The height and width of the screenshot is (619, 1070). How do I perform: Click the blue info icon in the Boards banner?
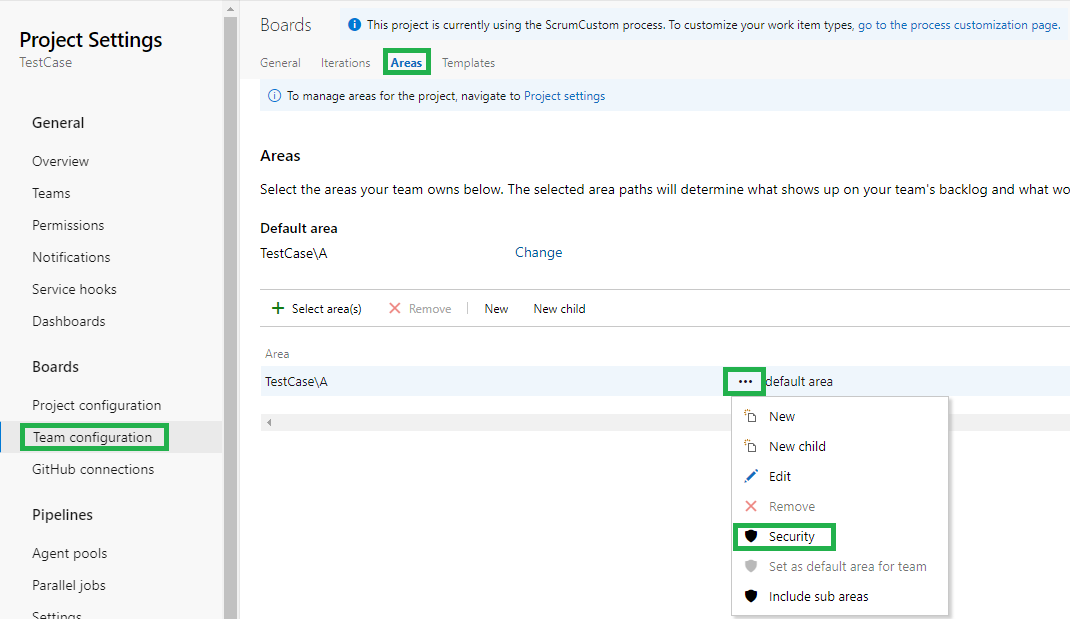[353, 25]
